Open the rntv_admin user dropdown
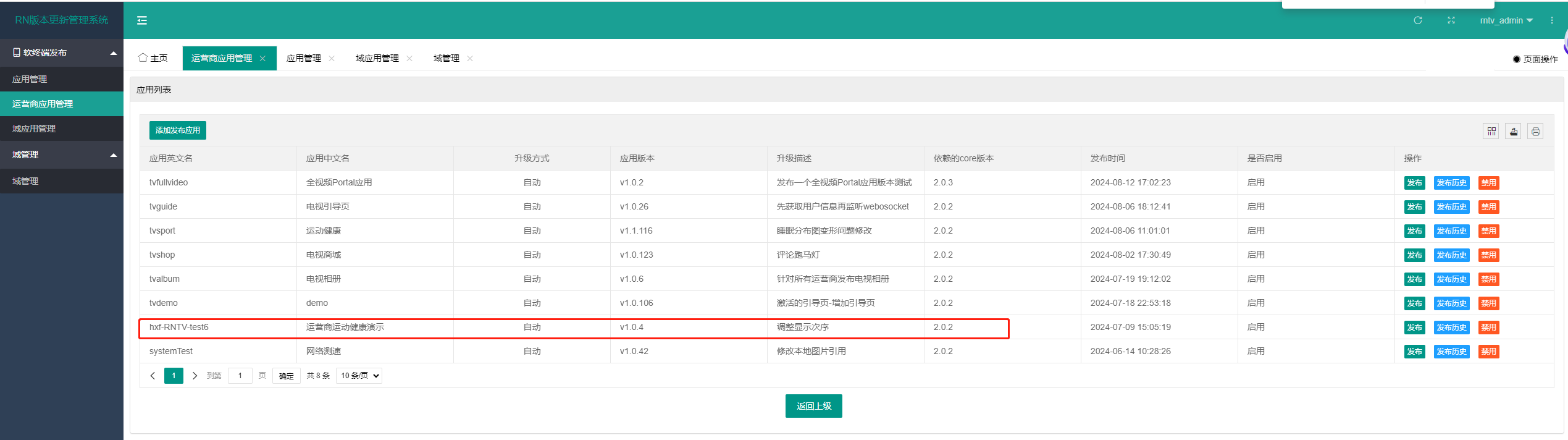The height and width of the screenshot is (440, 1568). (x=1506, y=20)
